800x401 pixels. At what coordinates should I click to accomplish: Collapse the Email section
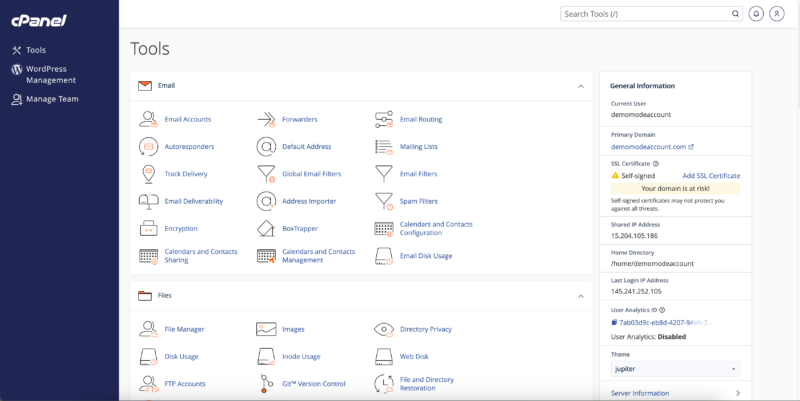[581, 86]
